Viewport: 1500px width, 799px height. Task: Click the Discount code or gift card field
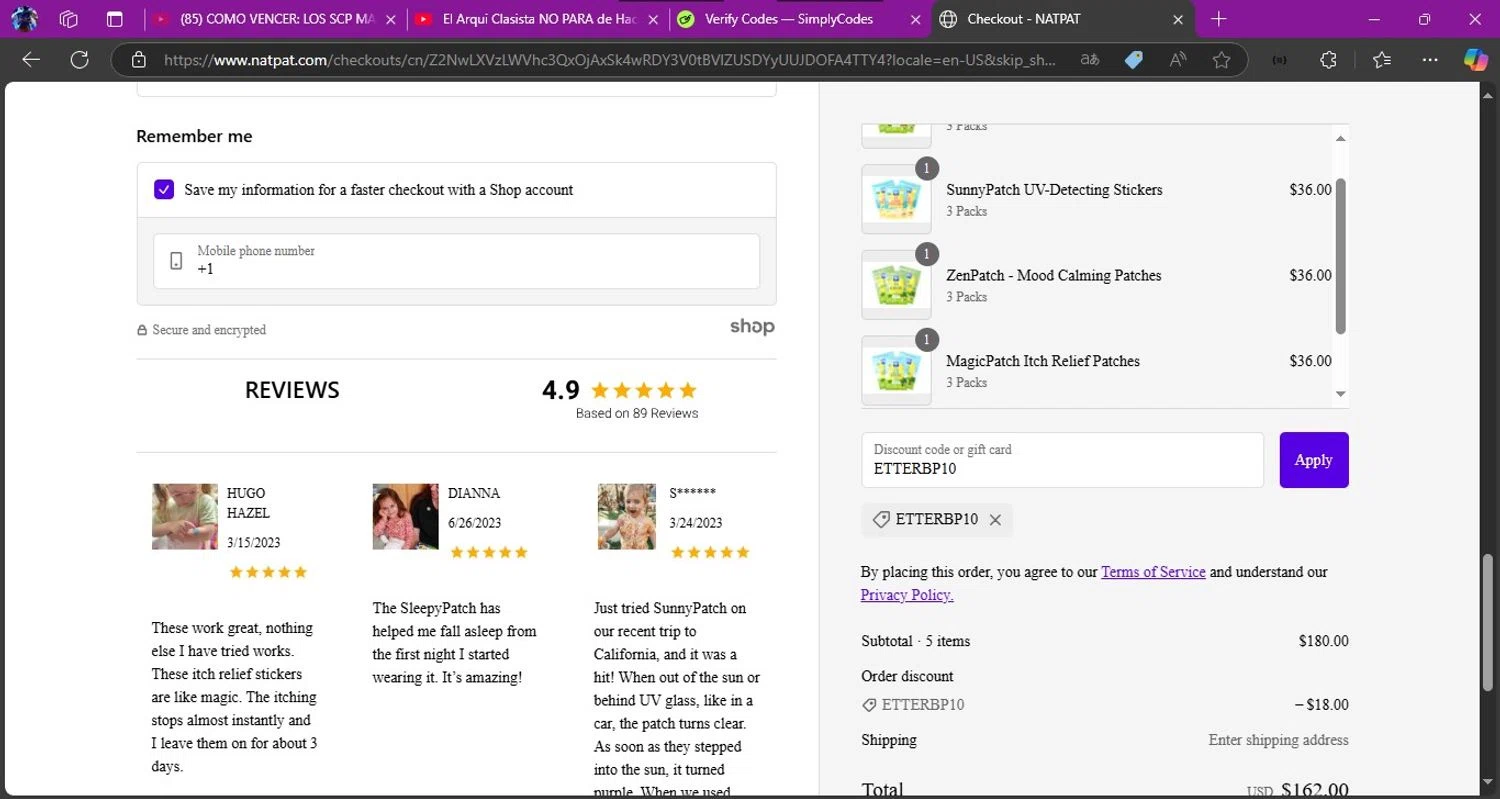coord(1062,460)
